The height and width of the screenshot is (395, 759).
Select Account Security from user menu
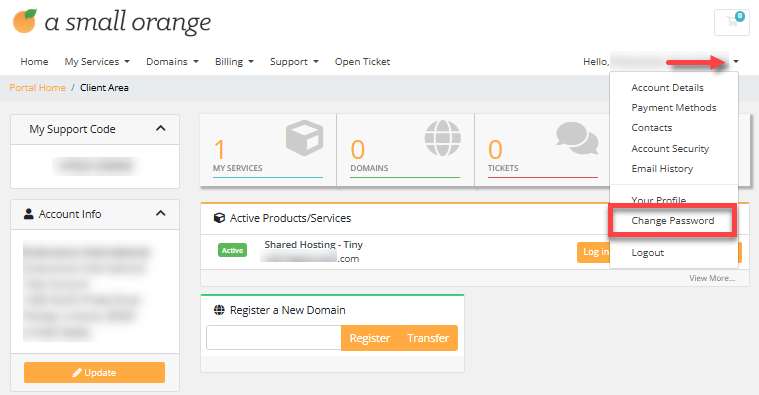click(670, 149)
